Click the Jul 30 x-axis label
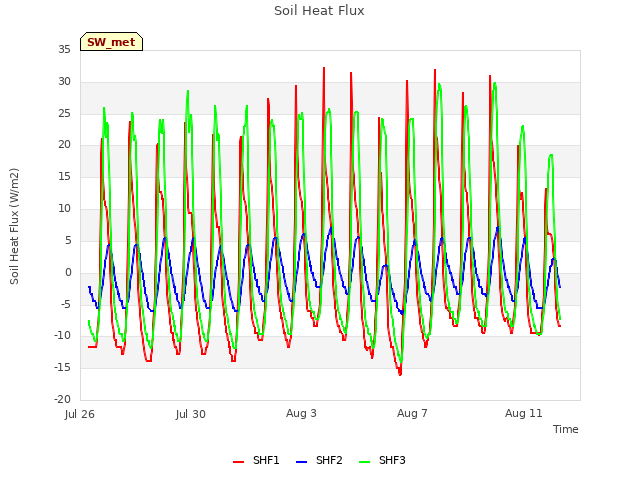This screenshot has width=640, height=480. 191,414
